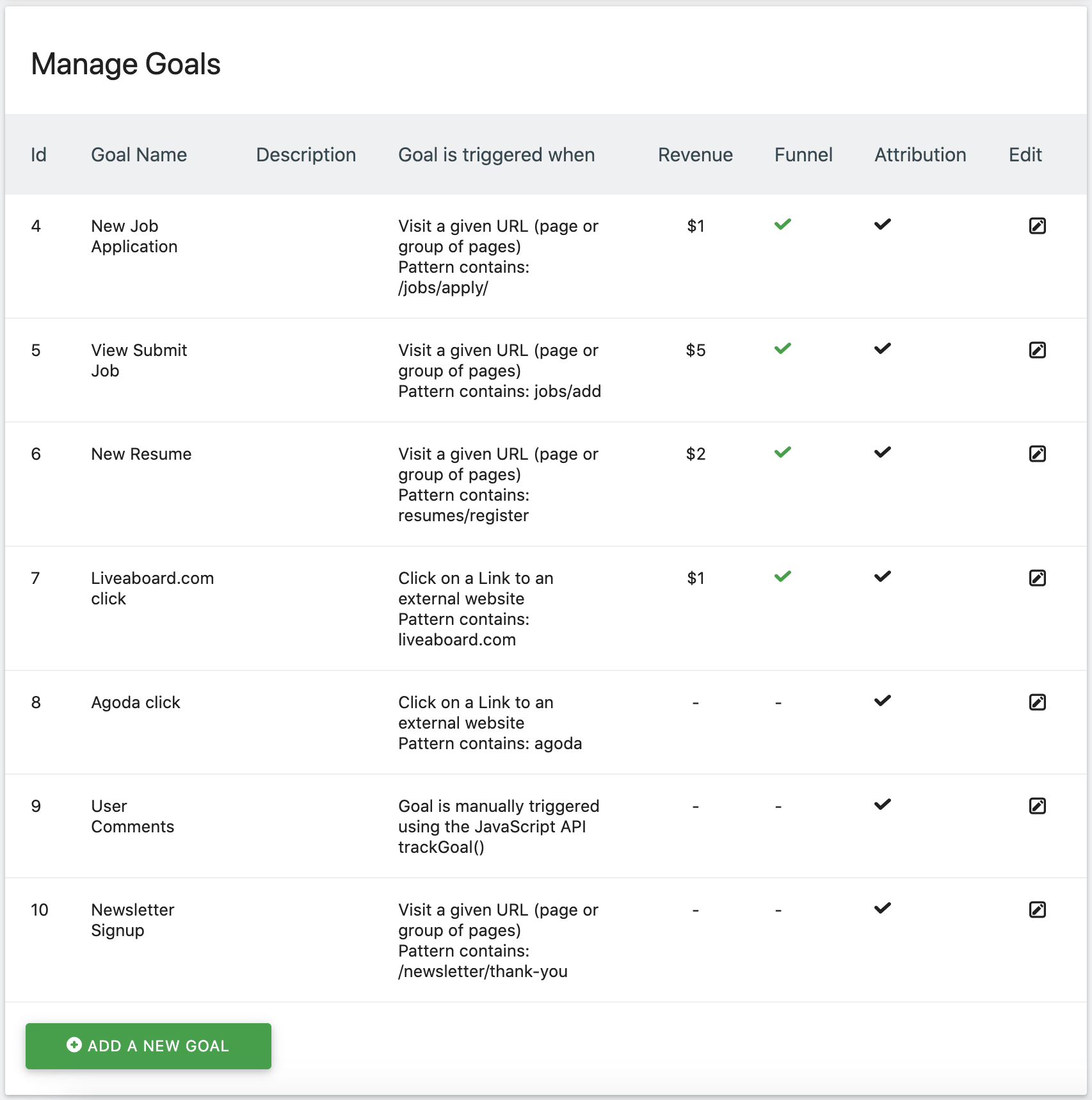Click attribution checkmark for View Submit Job
1092x1100 pixels.
pos(882,349)
